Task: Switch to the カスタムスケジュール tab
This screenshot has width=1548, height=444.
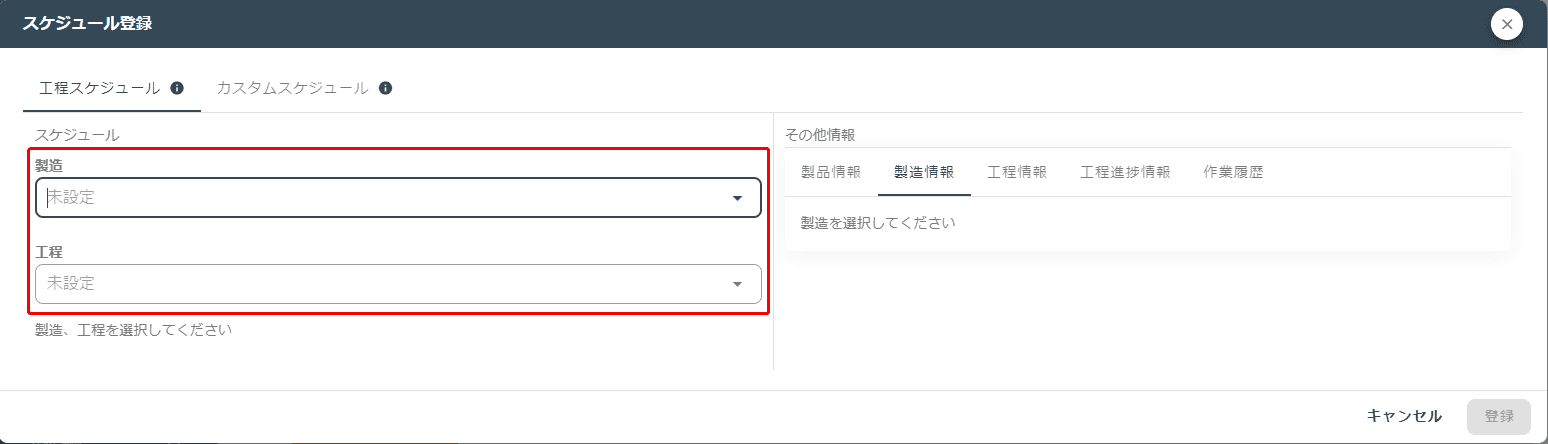Action: click(x=305, y=88)
